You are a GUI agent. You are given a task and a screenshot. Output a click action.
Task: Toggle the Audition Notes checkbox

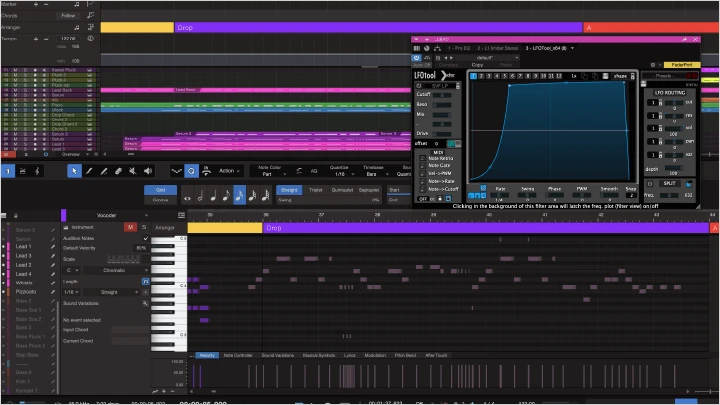pyautogui.click(x=146, y=238)
